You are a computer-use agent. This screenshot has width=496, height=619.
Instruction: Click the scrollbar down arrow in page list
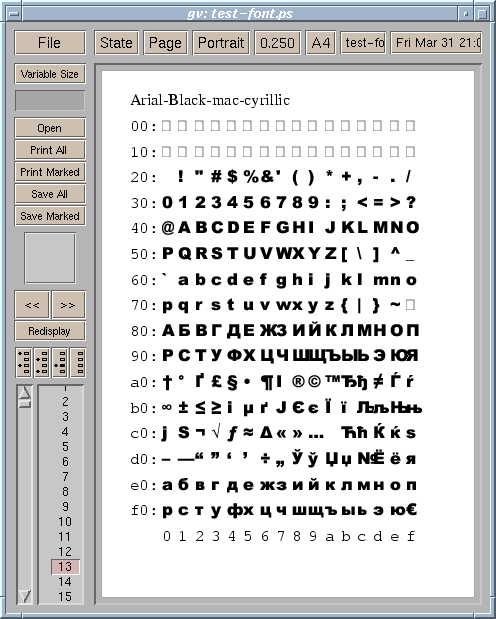(x=24, y=596)
